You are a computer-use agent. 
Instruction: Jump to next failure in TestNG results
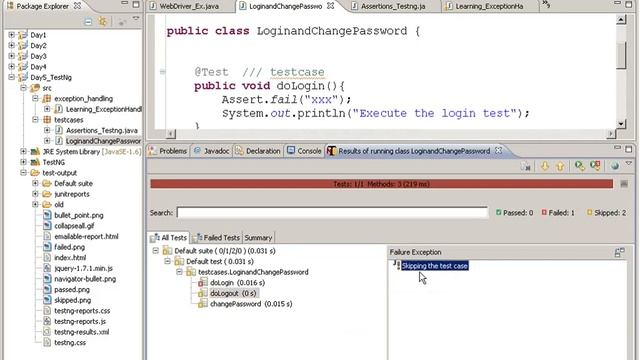pyautogui.click(x=544, y=166)
